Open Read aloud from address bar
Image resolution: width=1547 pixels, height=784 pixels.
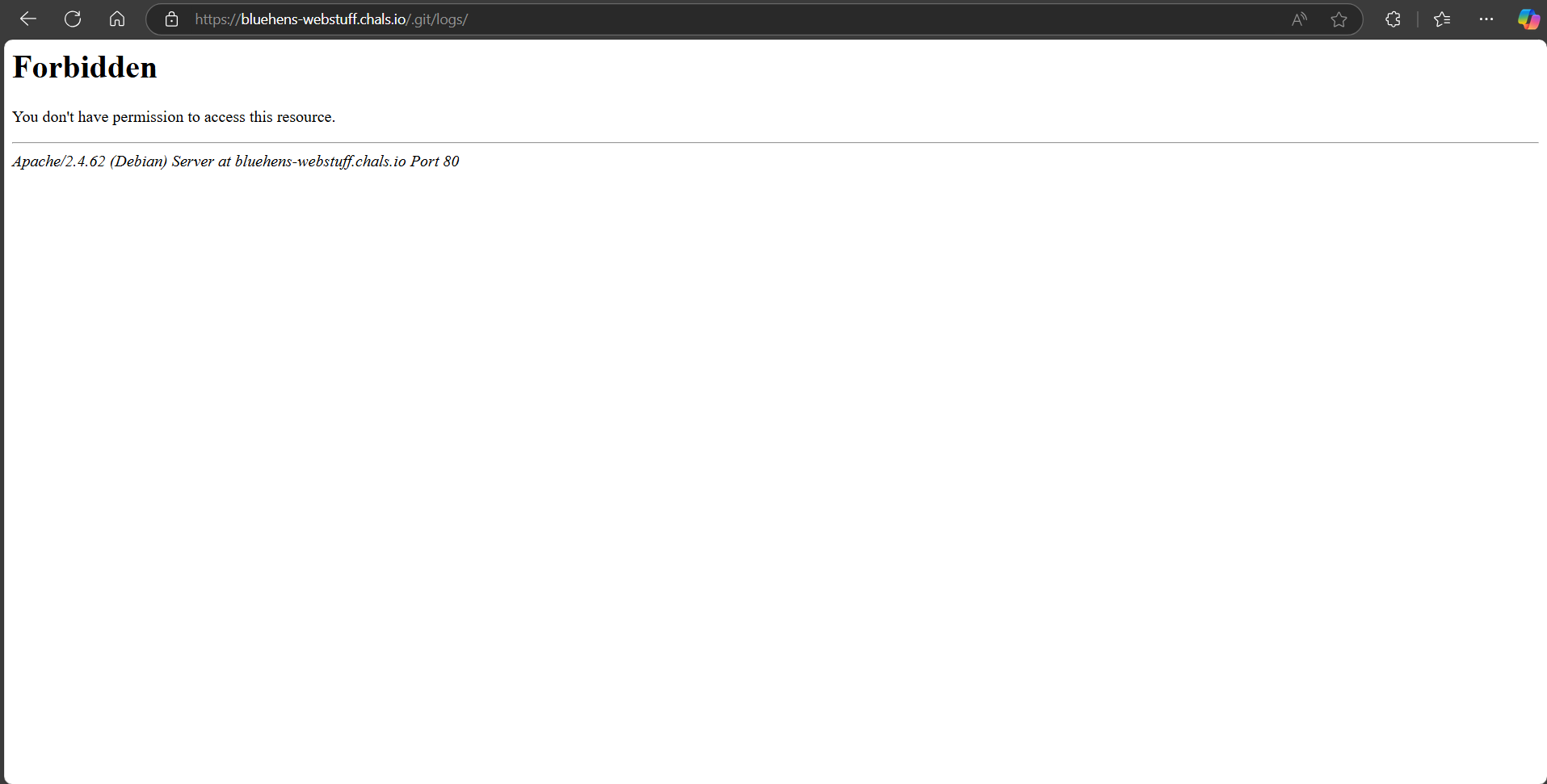pos(1299,19)
